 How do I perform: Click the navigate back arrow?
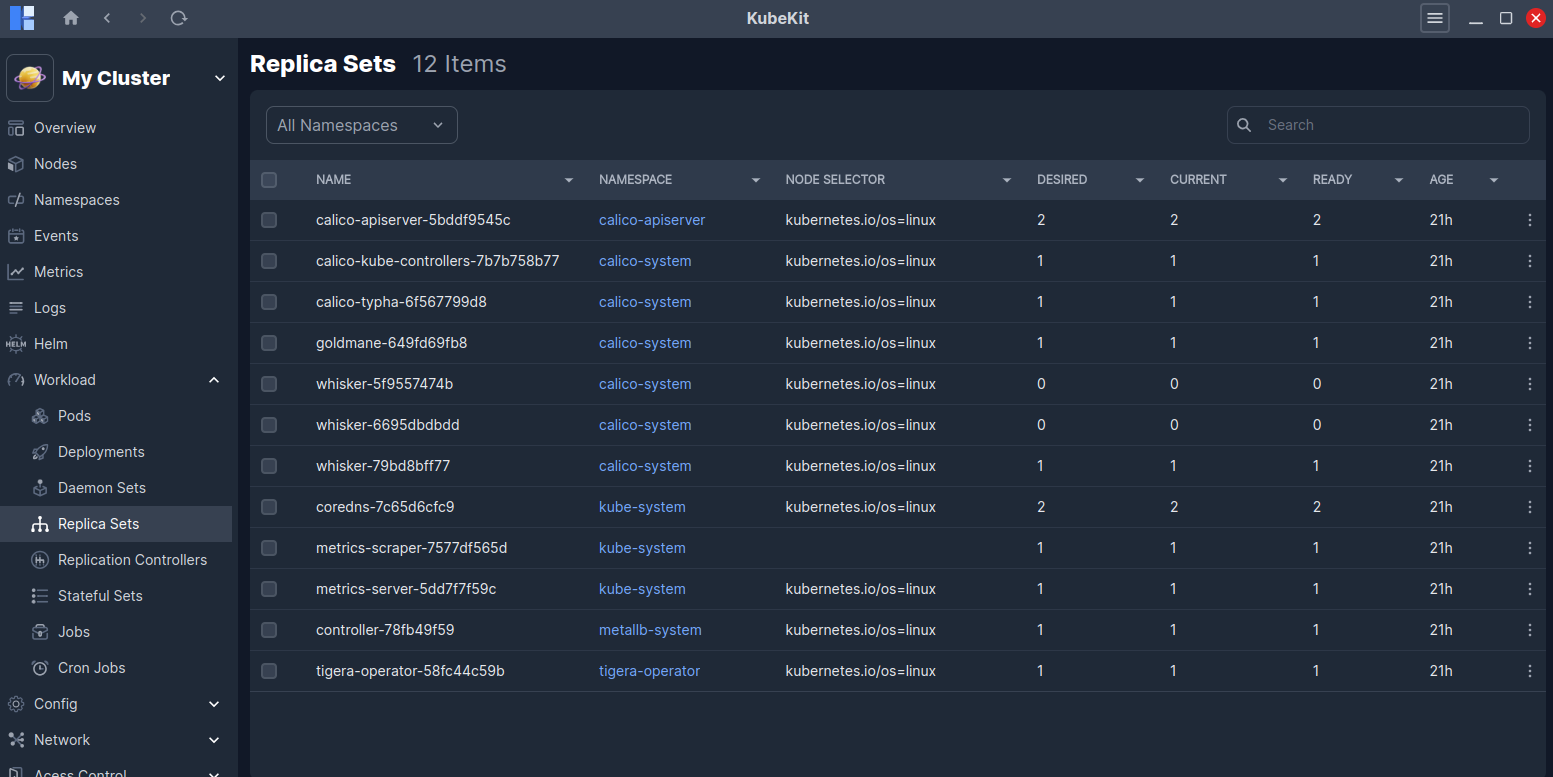(107, 18)
